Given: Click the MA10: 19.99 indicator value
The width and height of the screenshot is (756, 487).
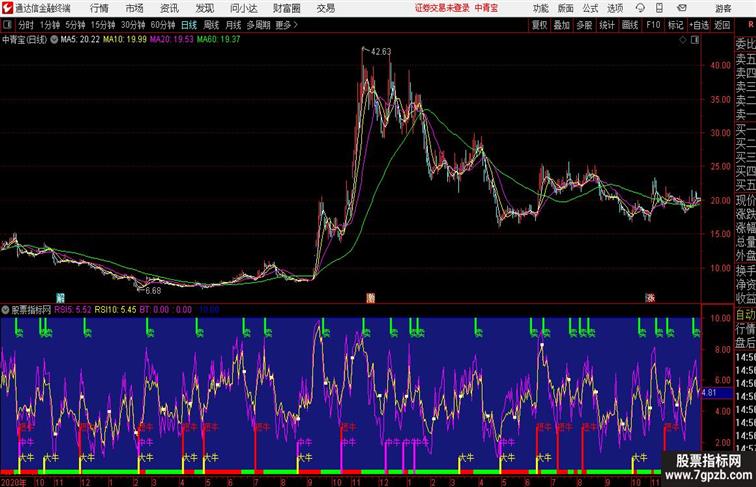Looking at the screenshot, I should 124,40.
